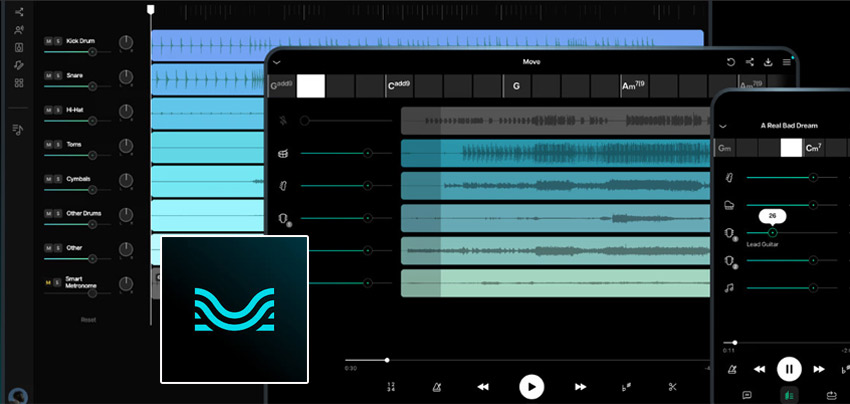This screenshot has width=850, height=404.
Task: Click the fast-forward button on tablet
Action: click(x=580, y=387)
